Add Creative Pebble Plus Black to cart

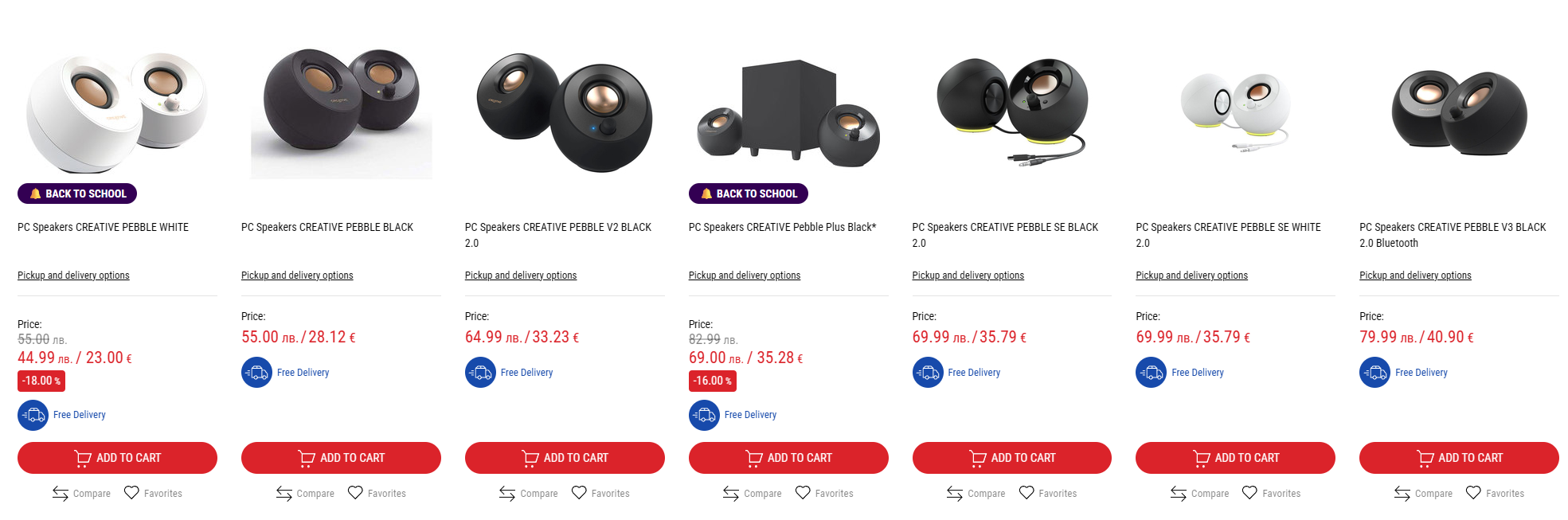[788, 458]
